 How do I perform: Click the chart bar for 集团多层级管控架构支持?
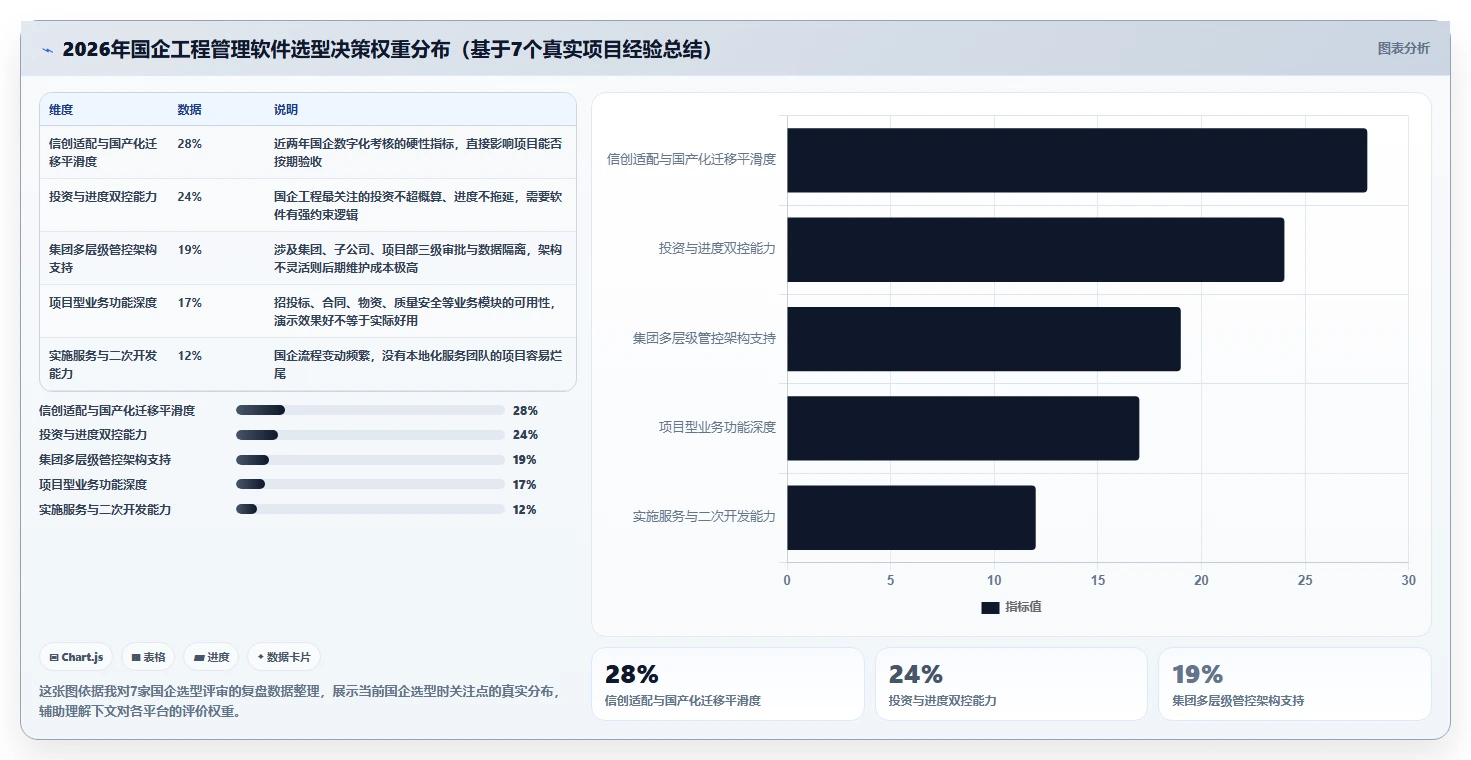click(984, 339)
